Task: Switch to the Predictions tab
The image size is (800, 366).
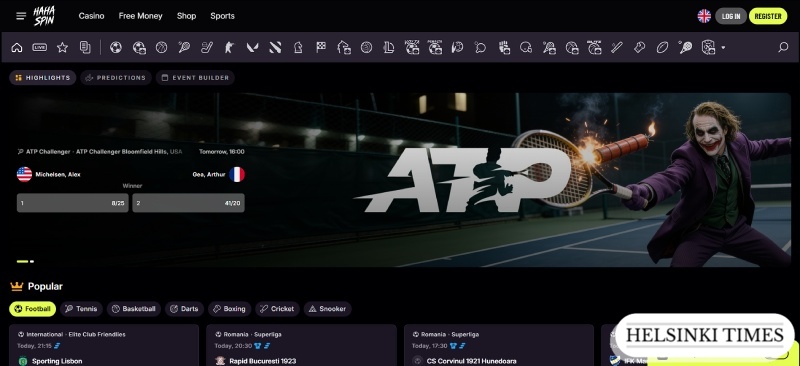Action: click(116, 78)
